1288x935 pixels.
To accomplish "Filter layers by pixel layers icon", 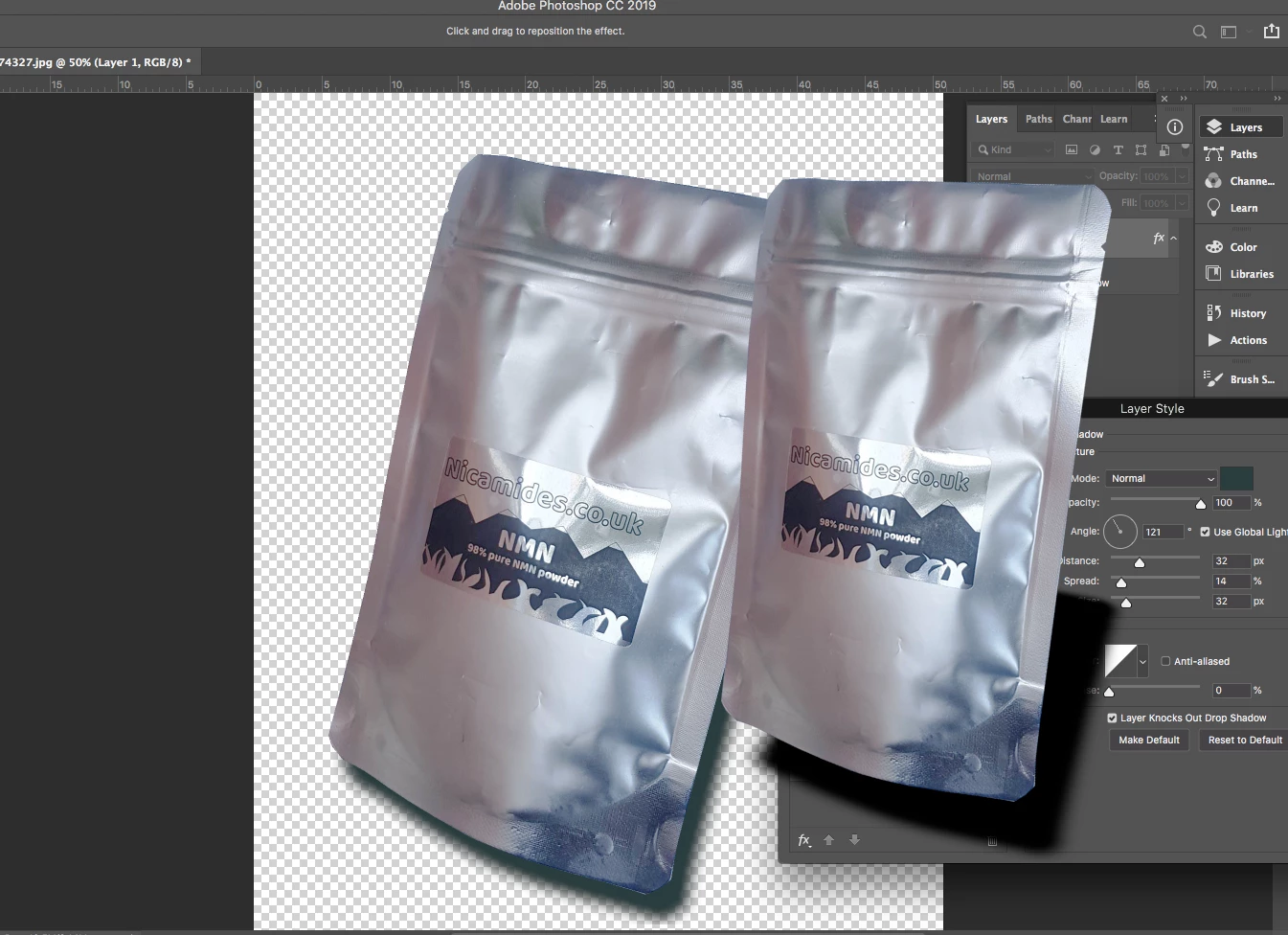I will click(x=1072, y=149).
